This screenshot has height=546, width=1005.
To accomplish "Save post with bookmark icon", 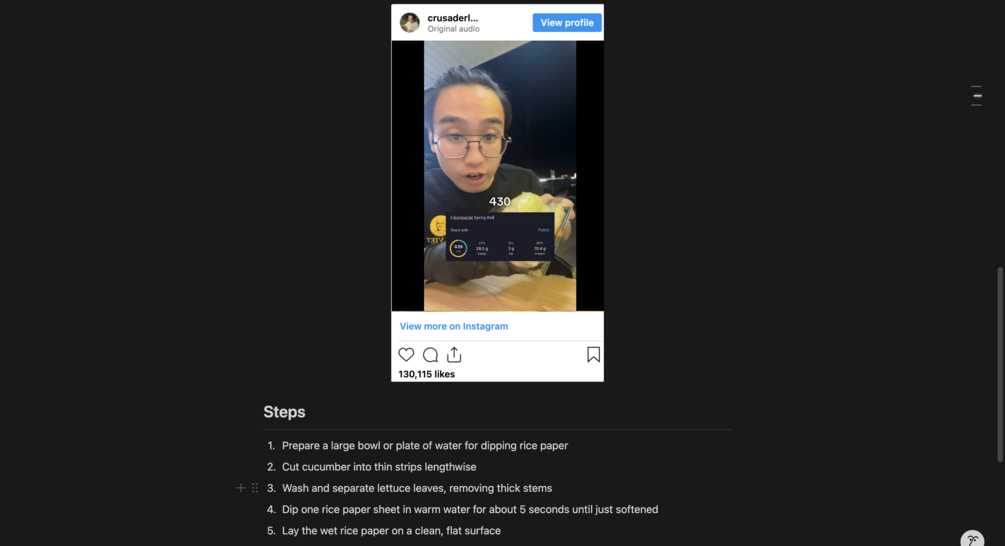I will [x=594, y=354].
